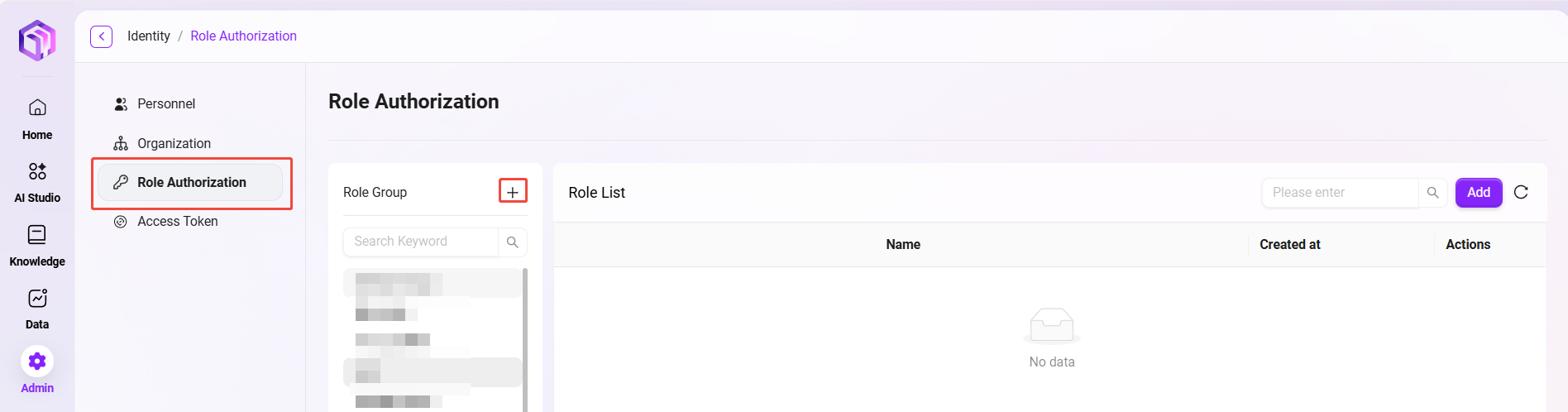
Task: Click the app logo icon
Action: point(37,40)
